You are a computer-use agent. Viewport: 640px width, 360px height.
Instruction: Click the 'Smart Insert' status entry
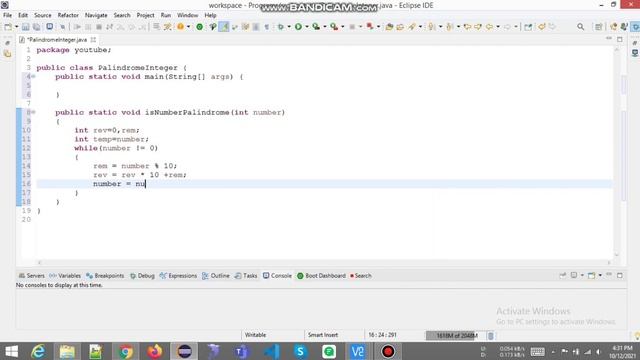pos(323,335)
